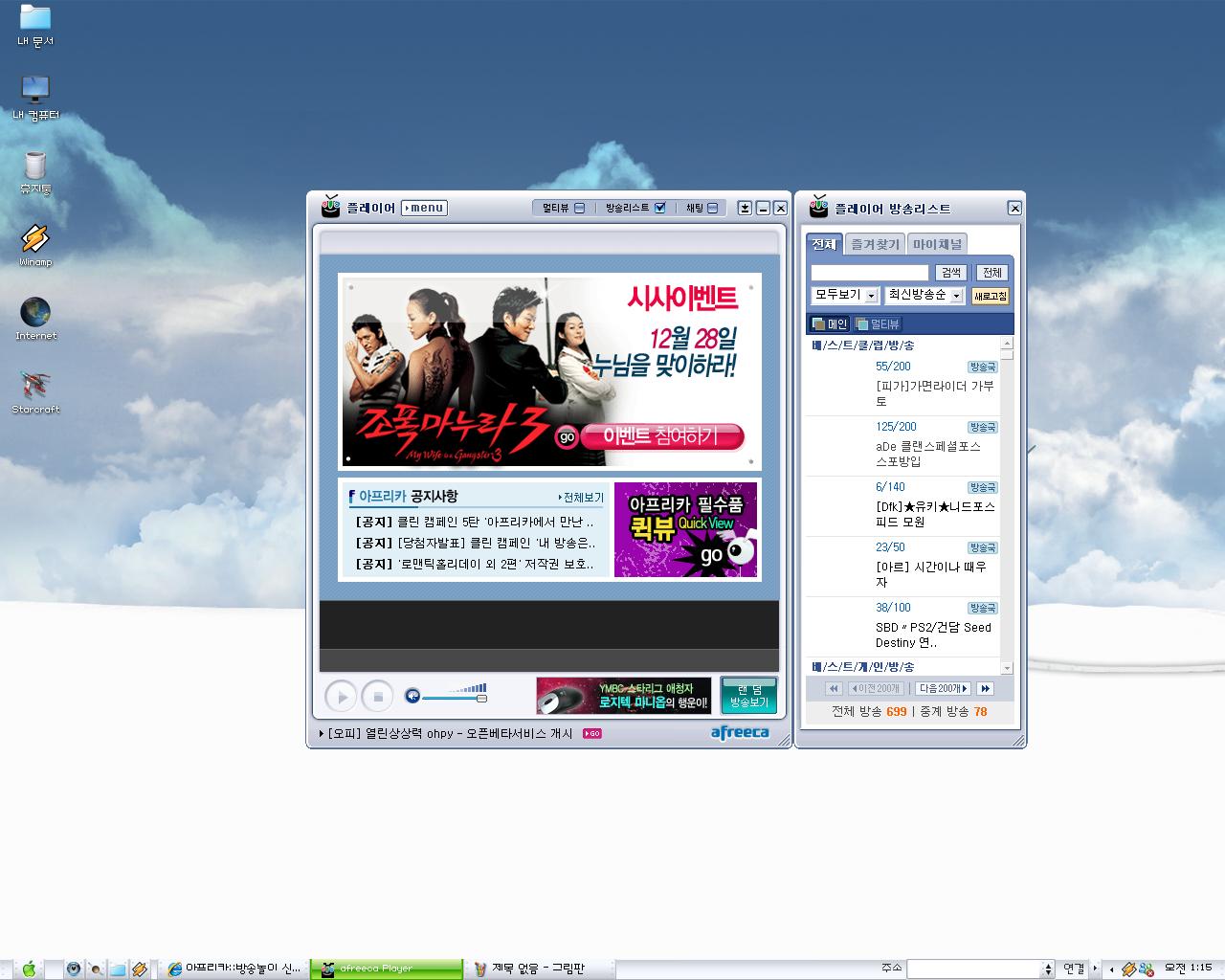
Task: Open broadcast [Dfk]★유키★니드포스피드 모원
Action: click(x=935, y=514)
